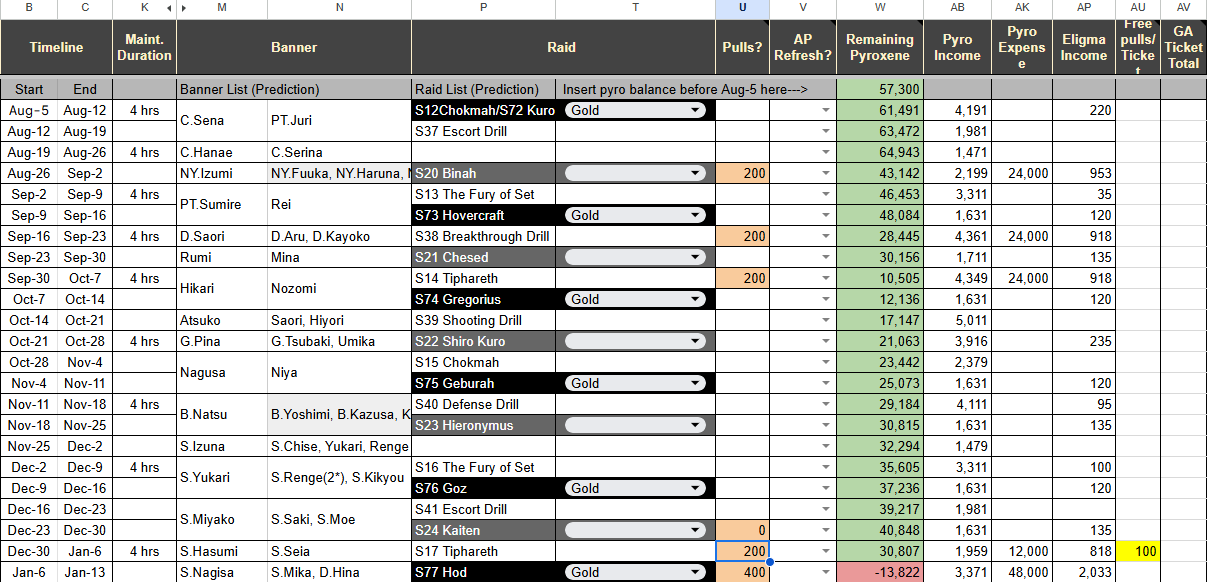1207x582 pixels.
Task: Select highlighted column U header
Action: coord(742,9)
